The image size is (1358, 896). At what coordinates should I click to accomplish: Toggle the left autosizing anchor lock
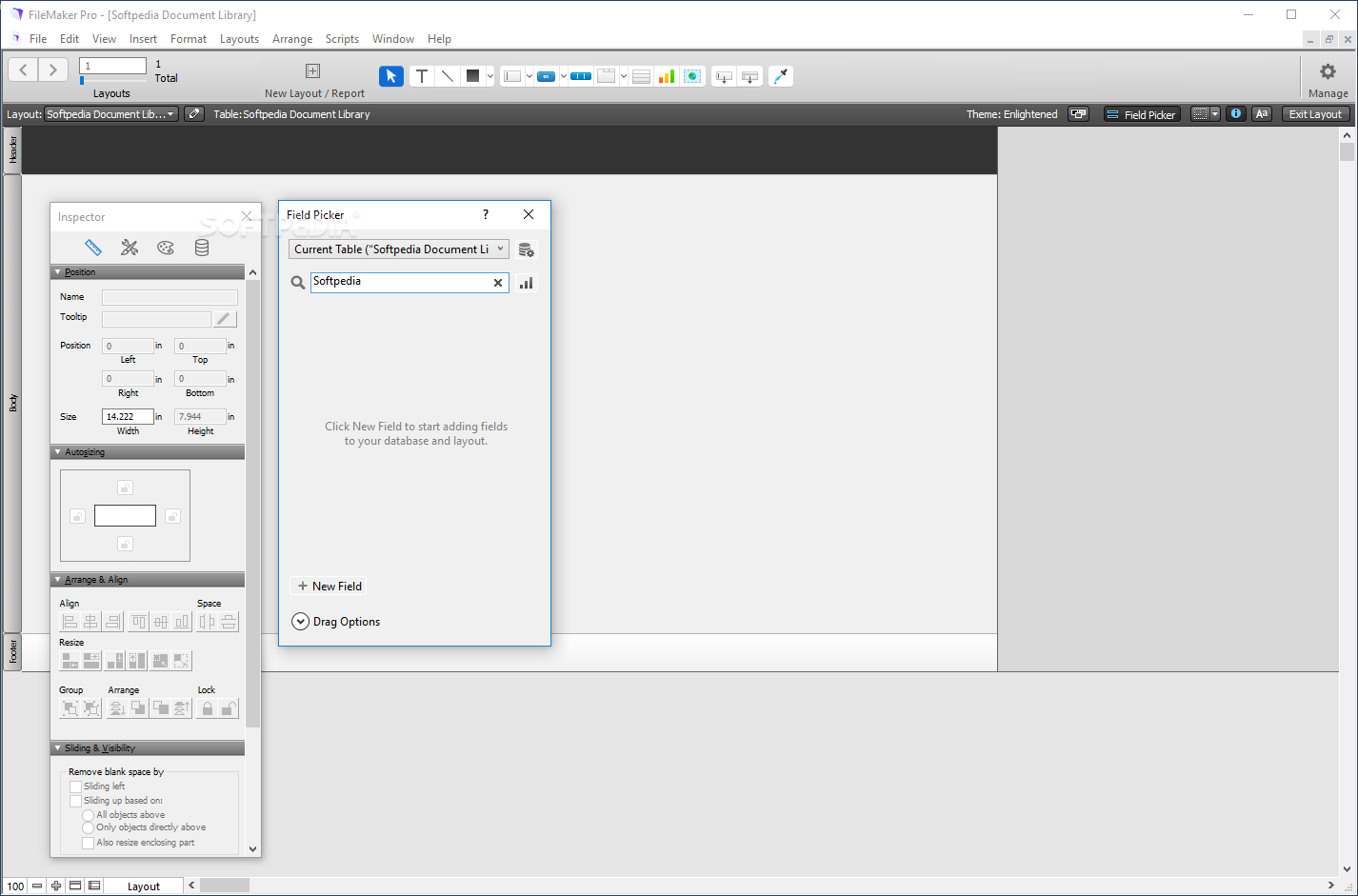point(78,516)
